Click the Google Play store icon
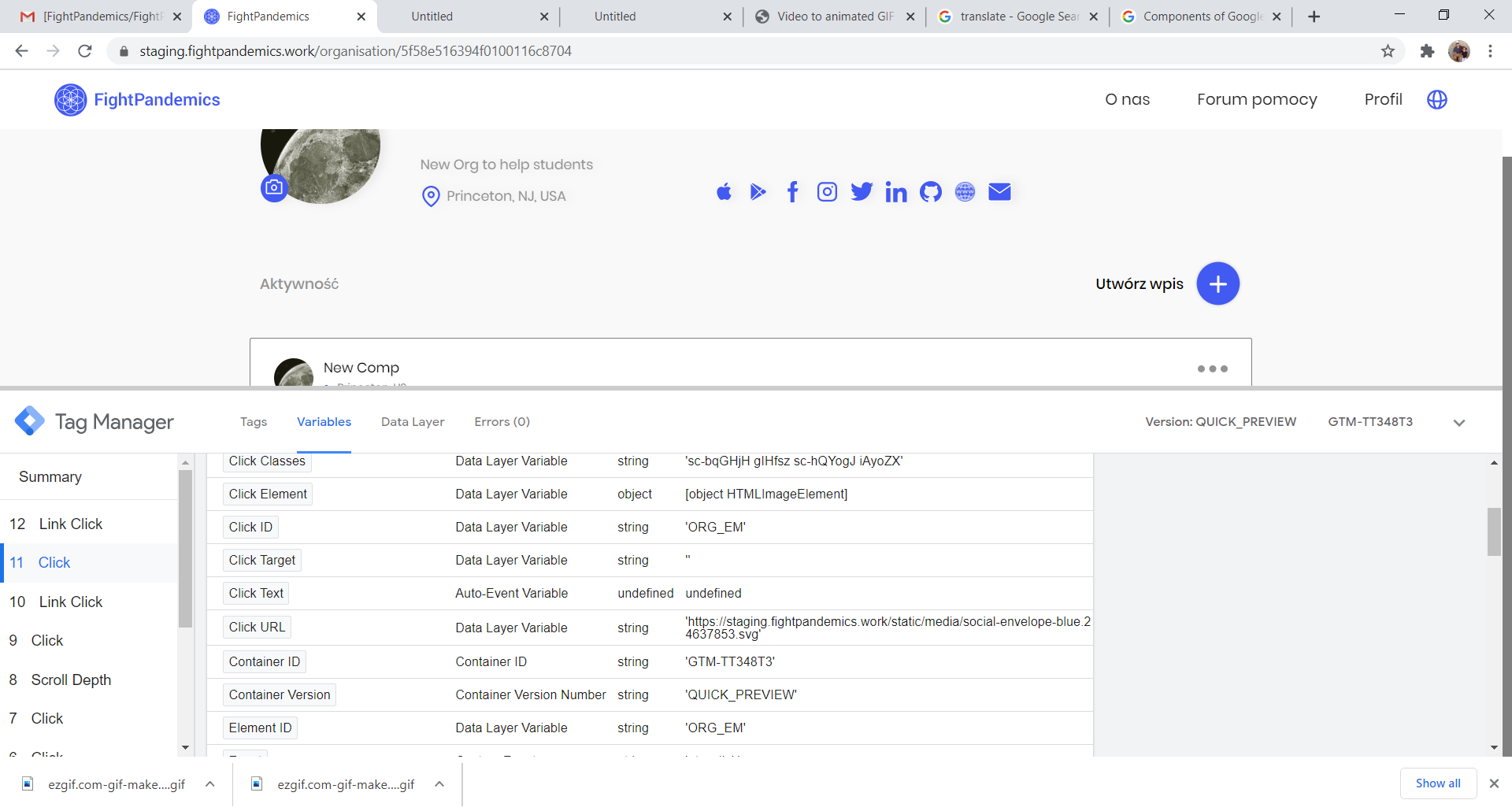The height and width of the screenshot is (811, 1512). [758, 192]
